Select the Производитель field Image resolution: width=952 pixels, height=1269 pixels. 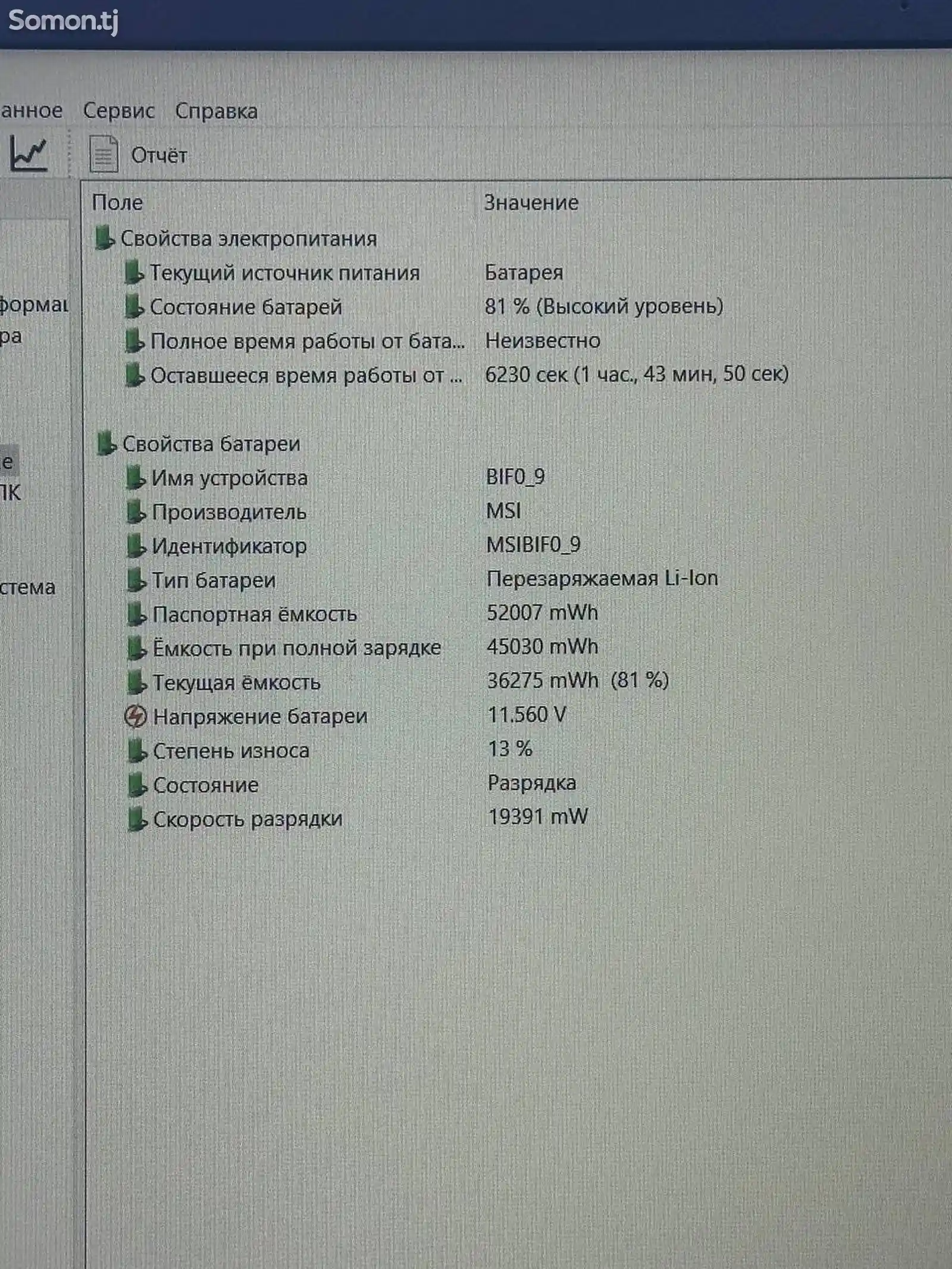coord(229,512)
